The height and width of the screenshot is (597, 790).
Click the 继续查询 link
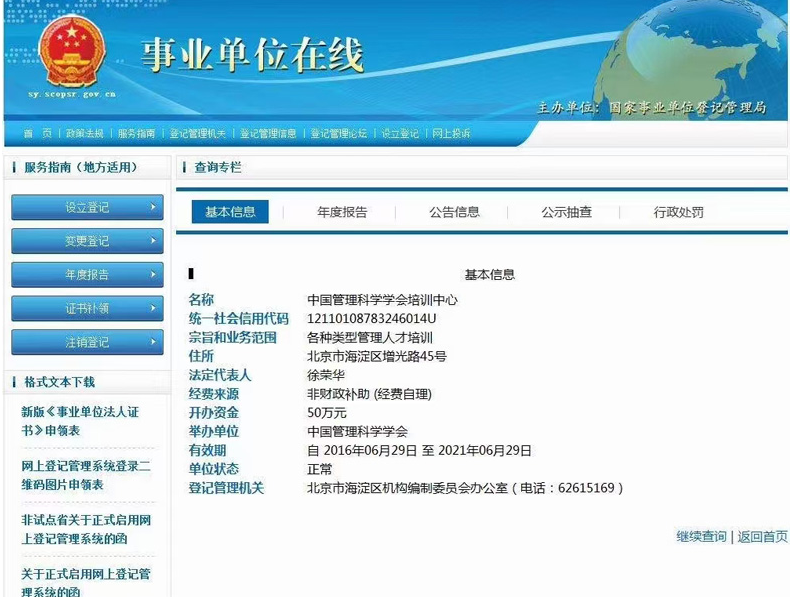pyautogui.click(x=701, y=537)
